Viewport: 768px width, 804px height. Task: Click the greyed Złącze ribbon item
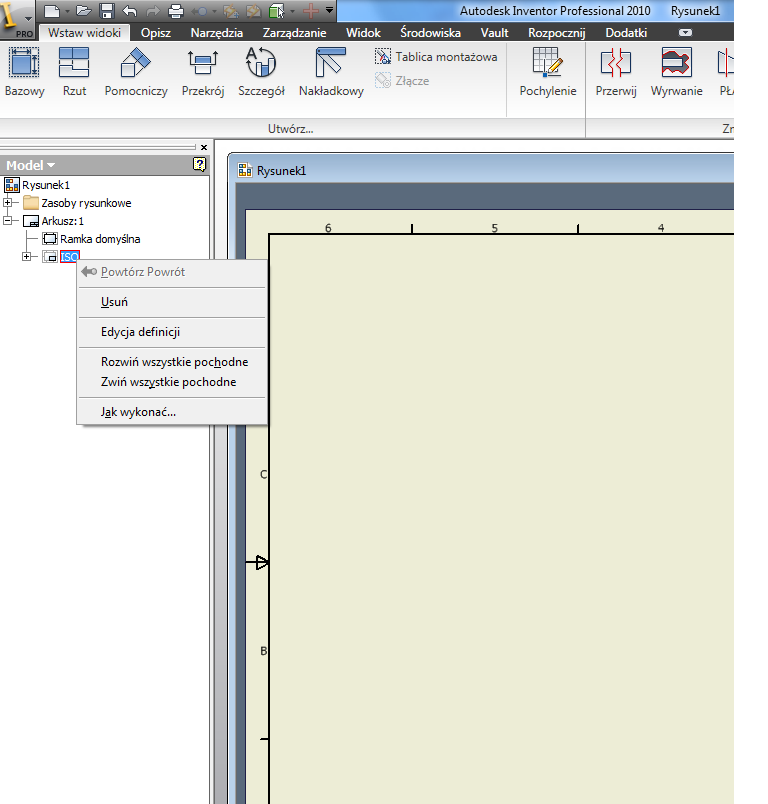click(402, 81)
